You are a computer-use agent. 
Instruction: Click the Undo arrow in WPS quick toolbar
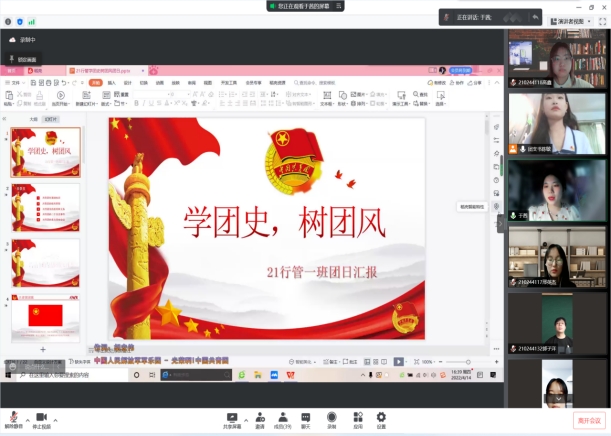point(64,83)
